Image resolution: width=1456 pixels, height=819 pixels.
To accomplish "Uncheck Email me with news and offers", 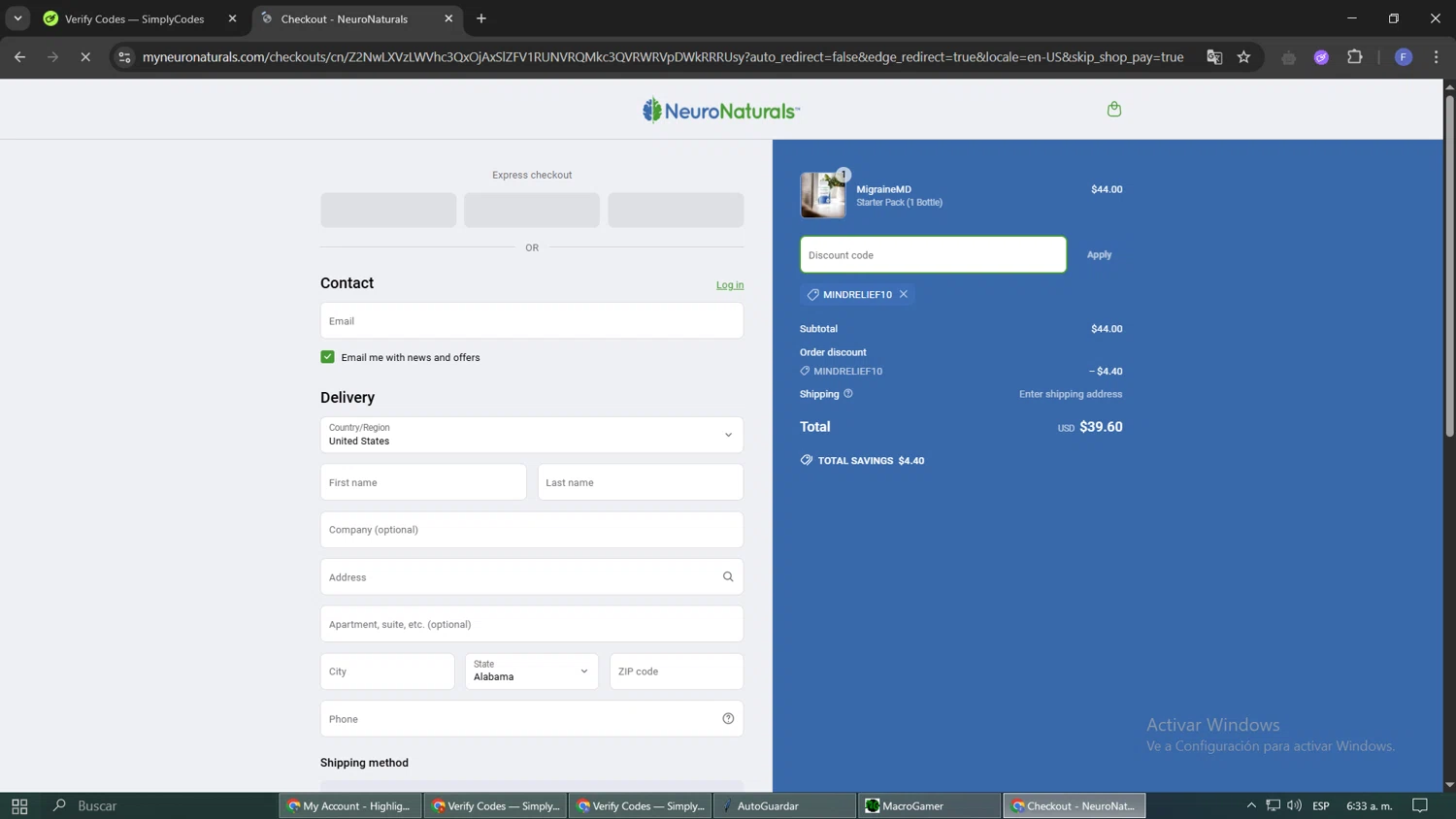I will coord(327,357).
